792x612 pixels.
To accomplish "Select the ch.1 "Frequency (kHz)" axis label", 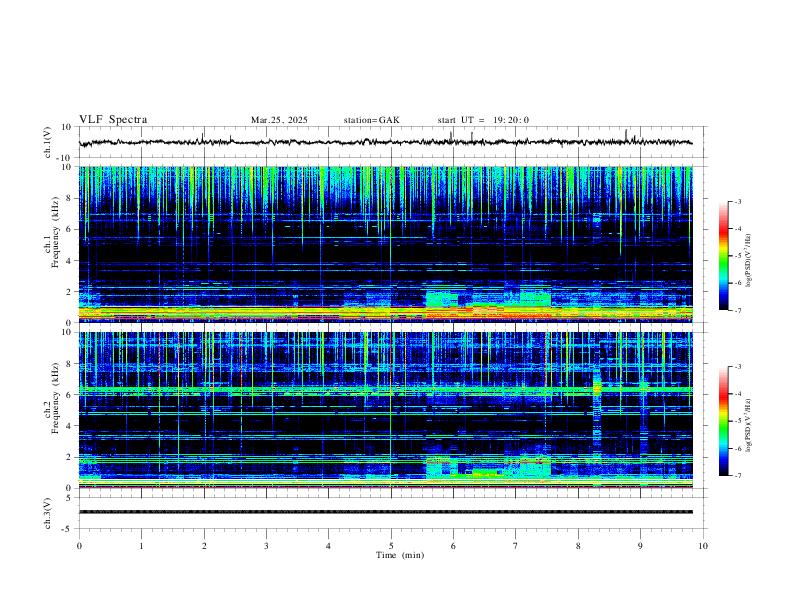I will click(x=56, y=232).
